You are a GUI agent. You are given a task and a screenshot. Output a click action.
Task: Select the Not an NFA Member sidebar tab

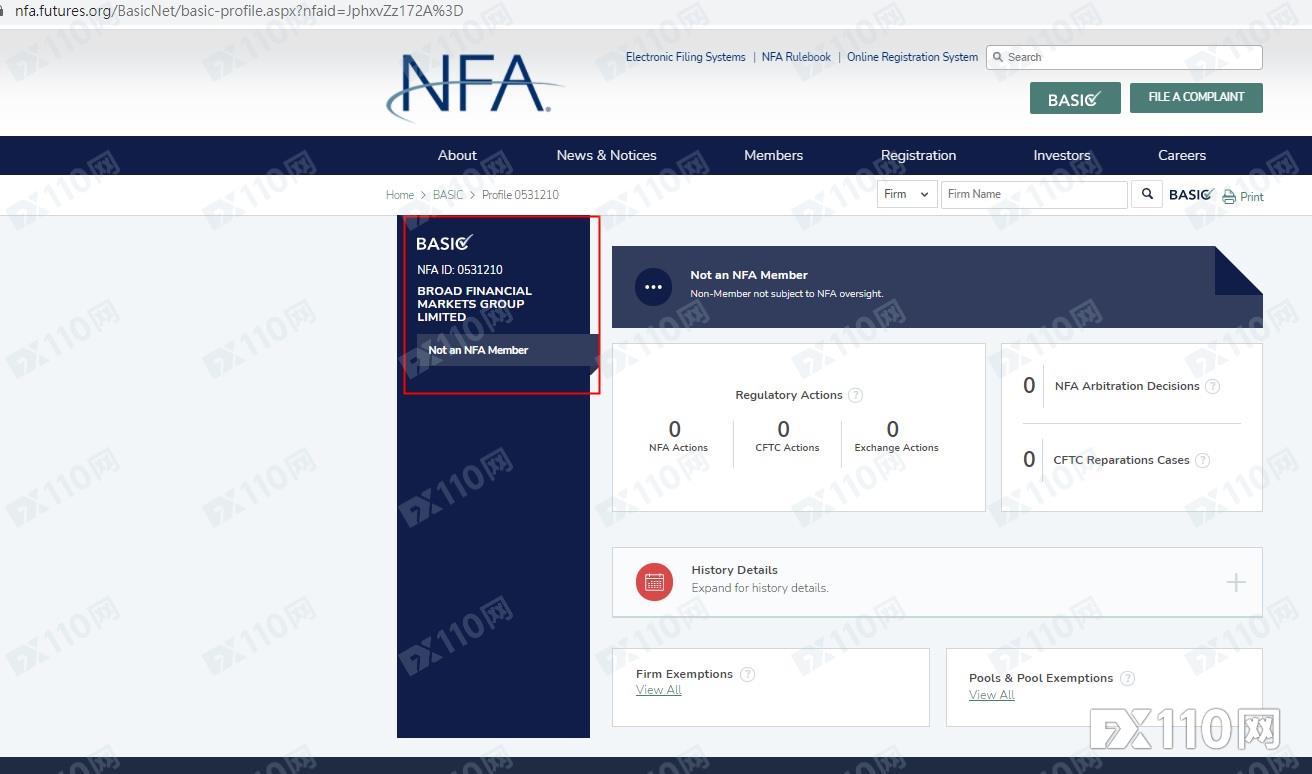pyautogui.click(x=507, y=350)
